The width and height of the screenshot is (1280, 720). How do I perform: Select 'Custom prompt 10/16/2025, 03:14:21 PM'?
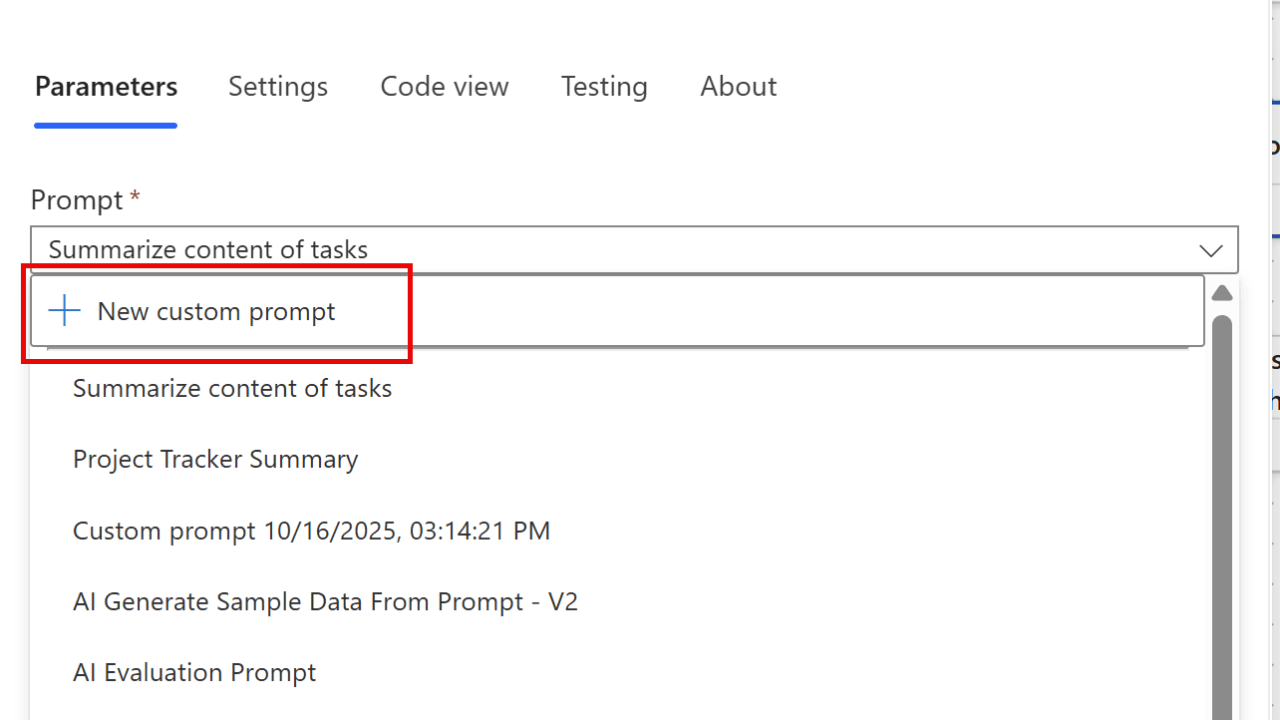pos(311,531)
